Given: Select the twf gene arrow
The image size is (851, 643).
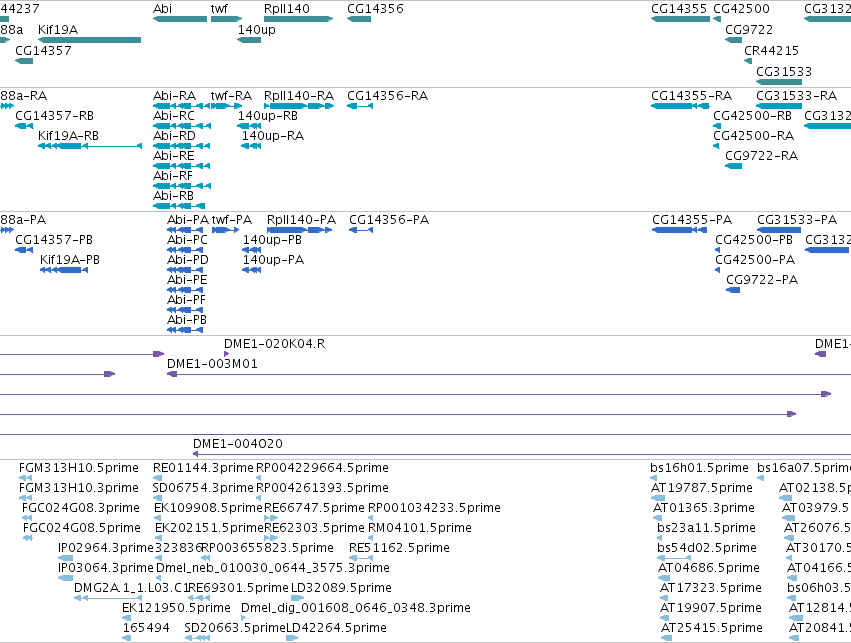Looking at the screenshot, I should pos(226,19).
